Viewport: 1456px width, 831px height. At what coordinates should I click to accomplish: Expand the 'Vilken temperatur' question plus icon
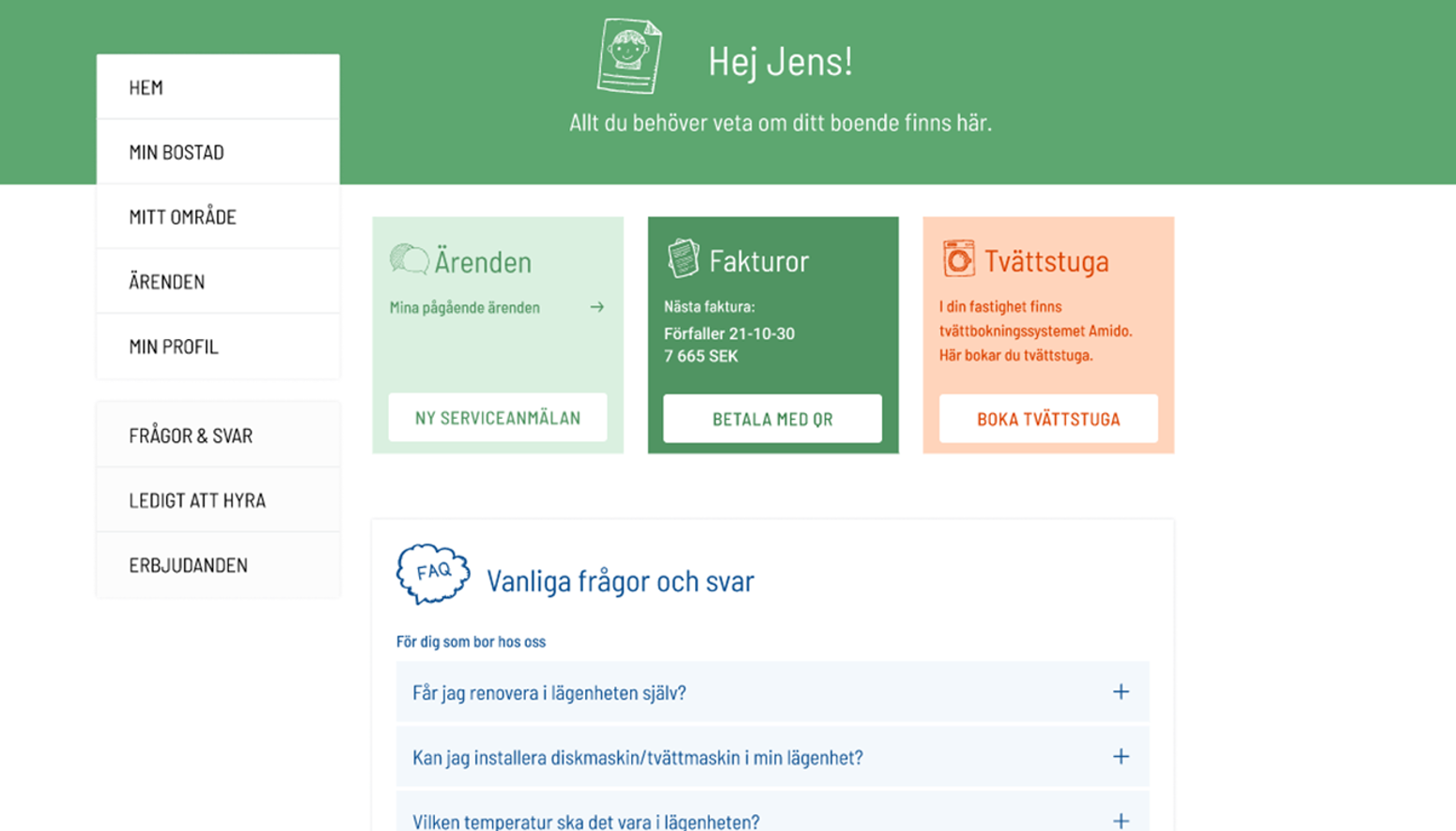pyautogui.click(x=1121, y=820)
